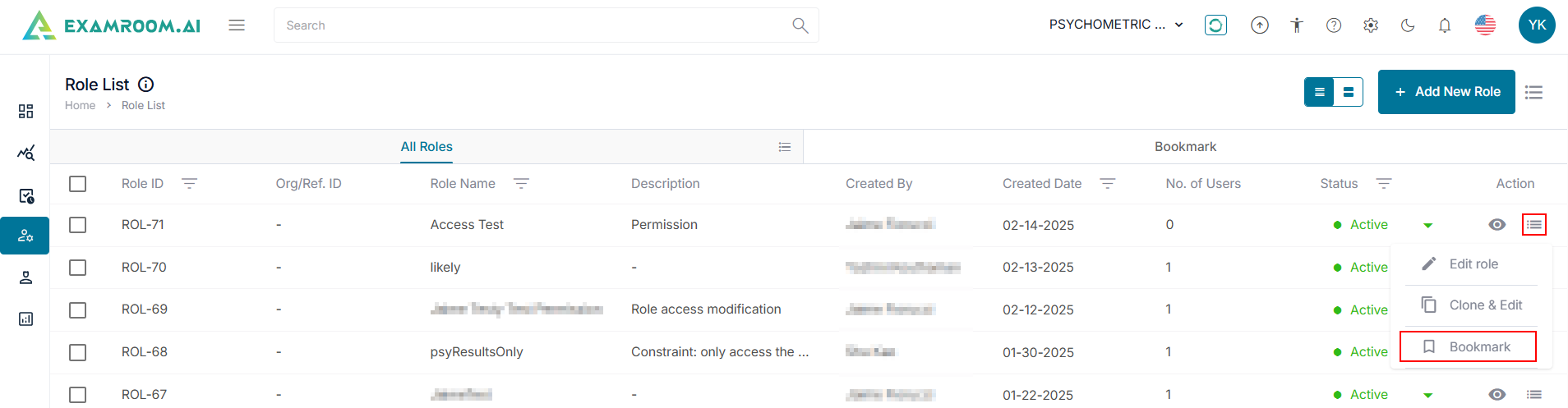Click the accessibility person icon
The width and height of the screenshot is (1568, 408).
(x=1297, y=25)
